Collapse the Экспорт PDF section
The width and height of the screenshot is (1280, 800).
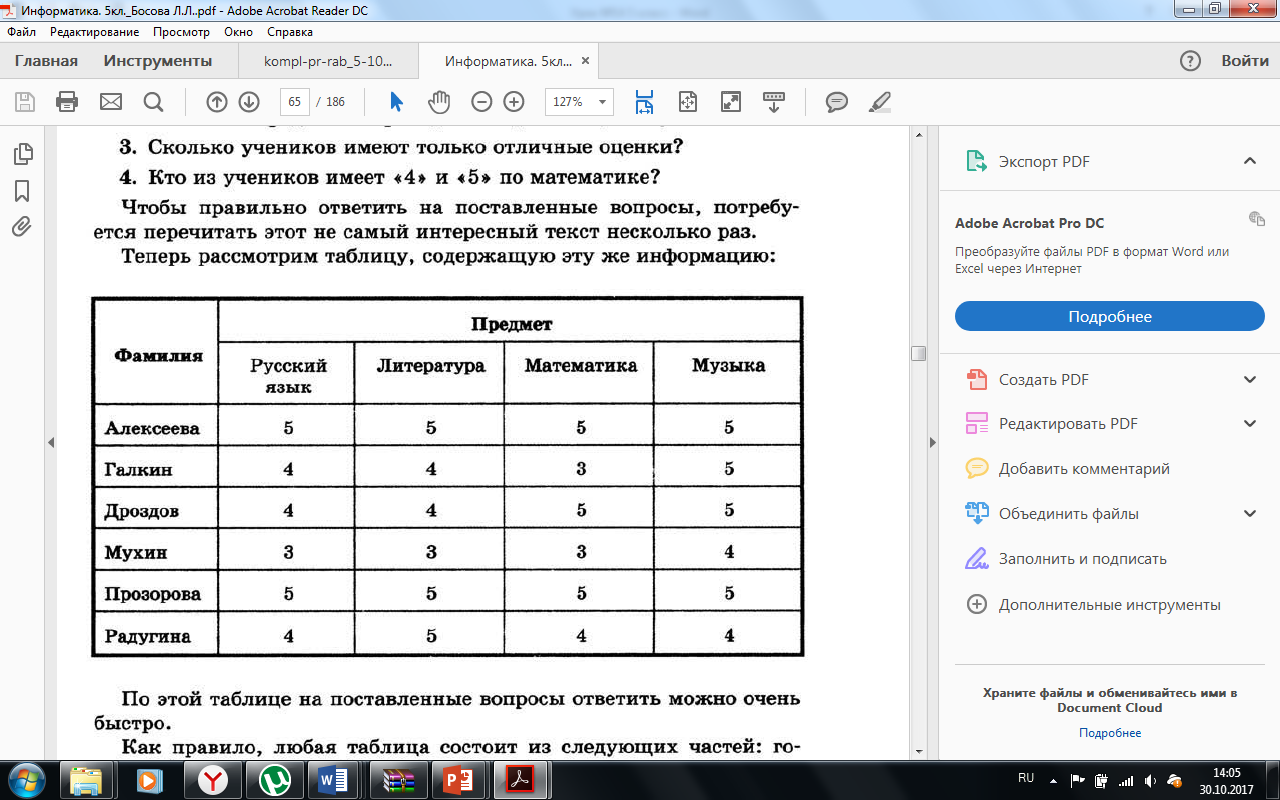click(x=1249, y=161)
